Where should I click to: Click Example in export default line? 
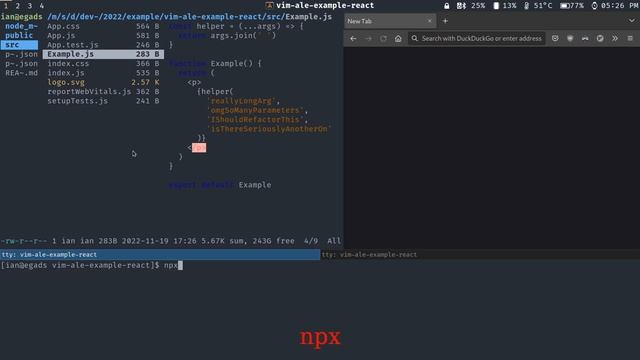[255, 185]
